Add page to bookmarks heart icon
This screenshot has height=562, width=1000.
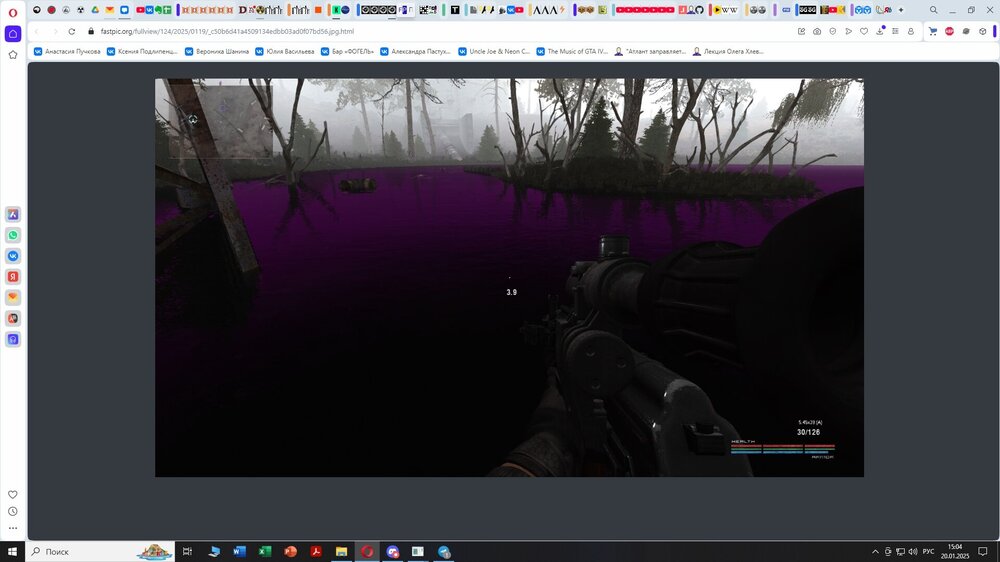pos(864,31)
